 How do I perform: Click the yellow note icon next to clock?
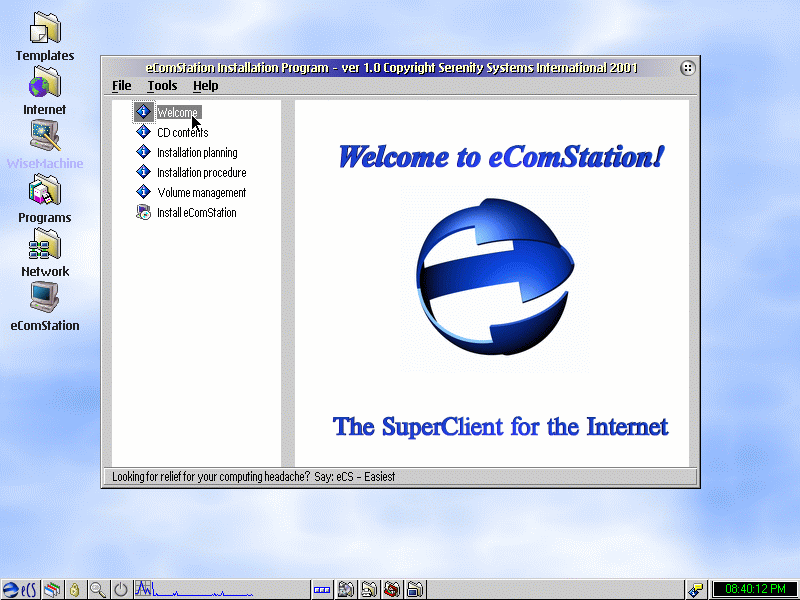(x=696, y=590)
